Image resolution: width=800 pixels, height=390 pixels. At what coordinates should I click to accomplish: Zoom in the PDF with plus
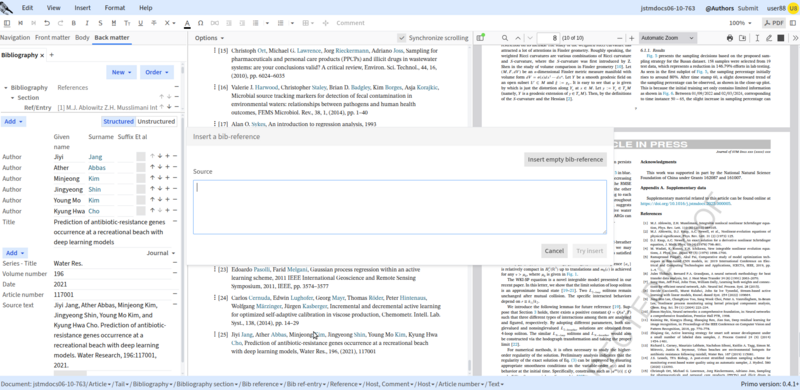tap(632, 38)
